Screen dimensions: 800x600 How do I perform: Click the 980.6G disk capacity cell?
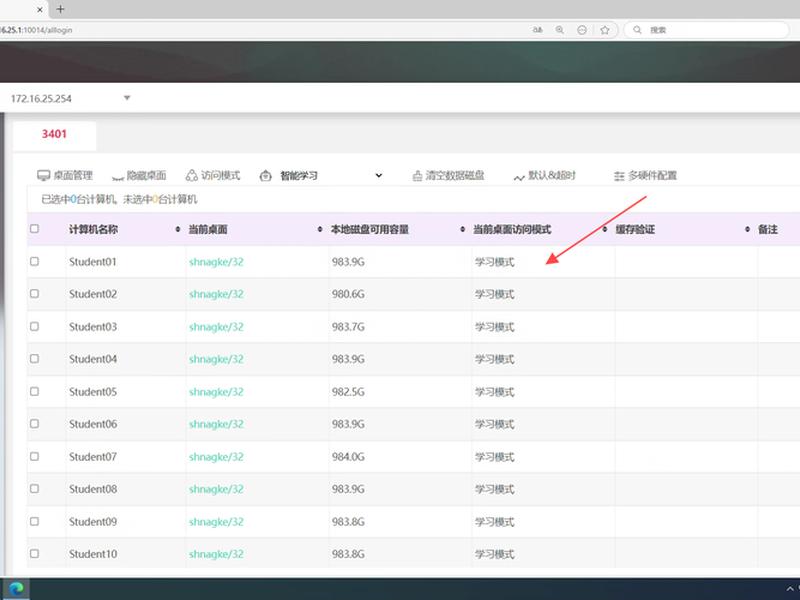tap(348, 294)
